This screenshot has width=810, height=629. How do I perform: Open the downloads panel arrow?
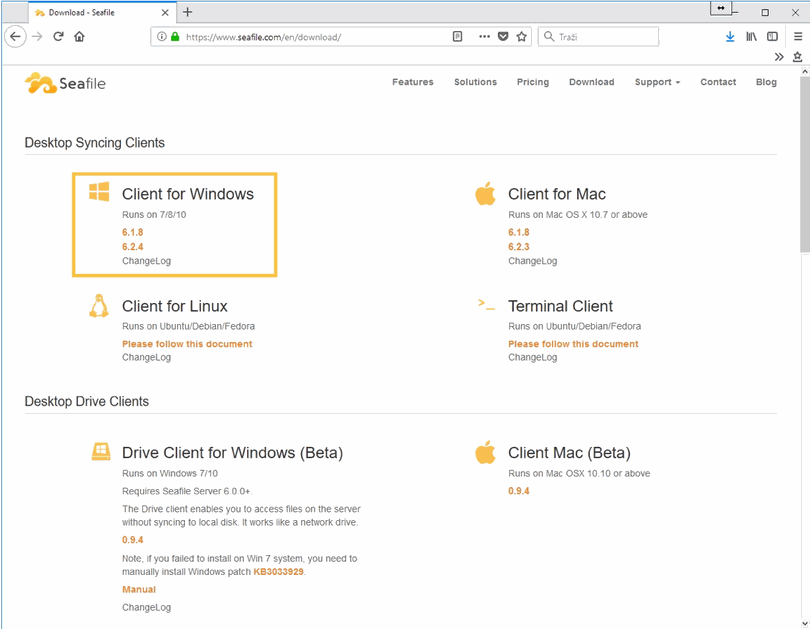click(x=730, y=37)
